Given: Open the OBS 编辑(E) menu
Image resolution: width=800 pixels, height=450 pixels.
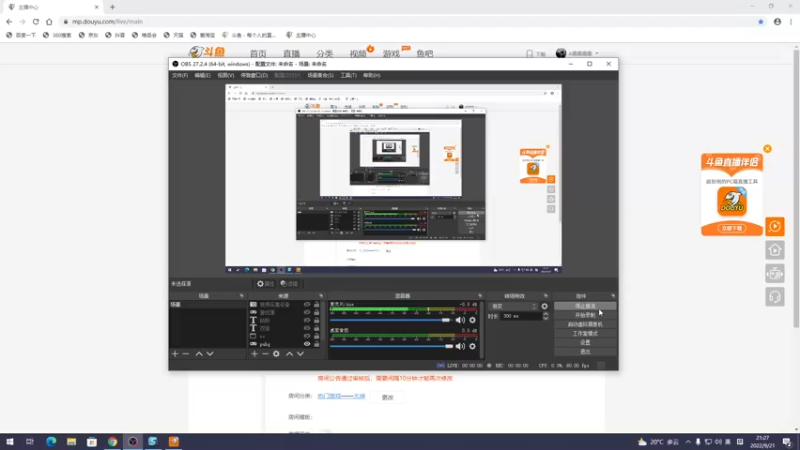Looking at the screenshot, I should click(203, 75).
